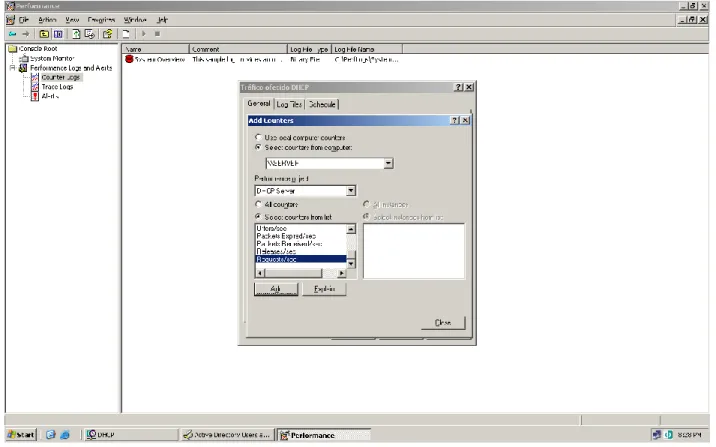Click the Up one level folder icon
Viewport: 716px width, 447px height.
tap(44, 34)
